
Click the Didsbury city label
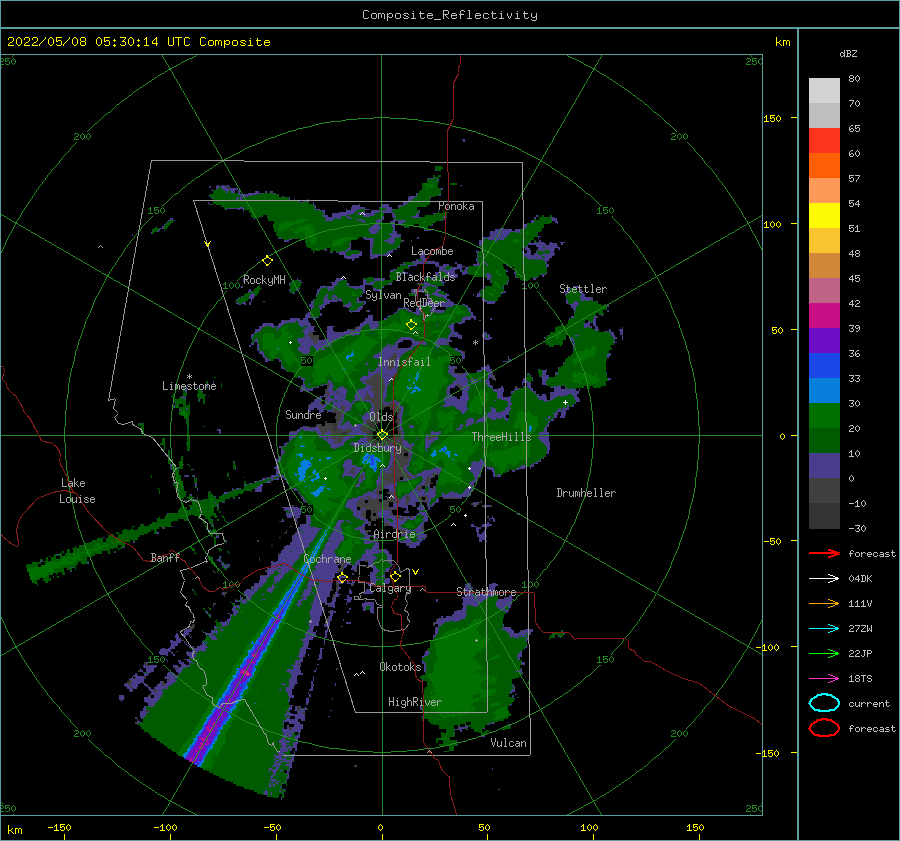point(378,448)
